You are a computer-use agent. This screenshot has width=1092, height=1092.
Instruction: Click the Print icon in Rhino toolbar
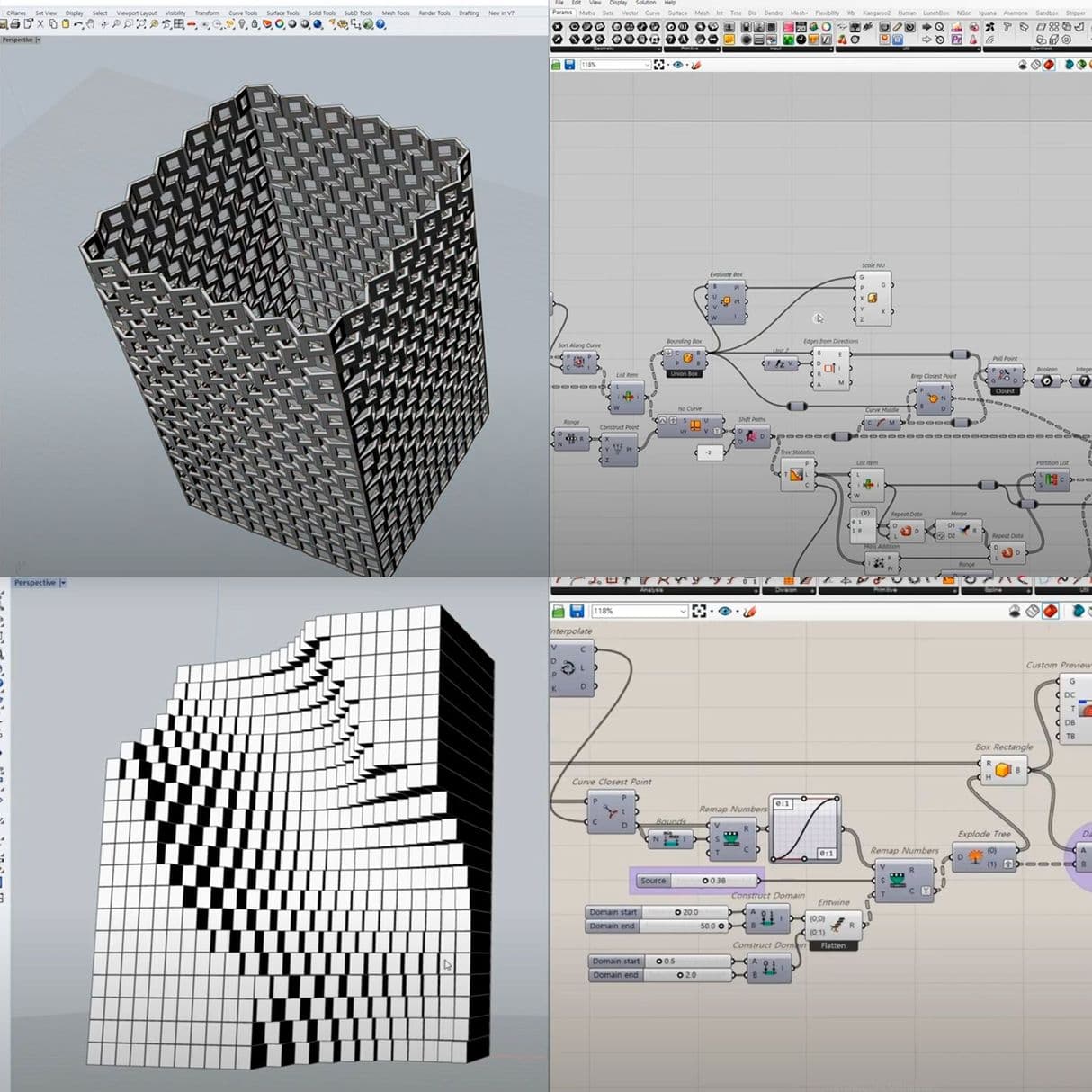(15, 24)
